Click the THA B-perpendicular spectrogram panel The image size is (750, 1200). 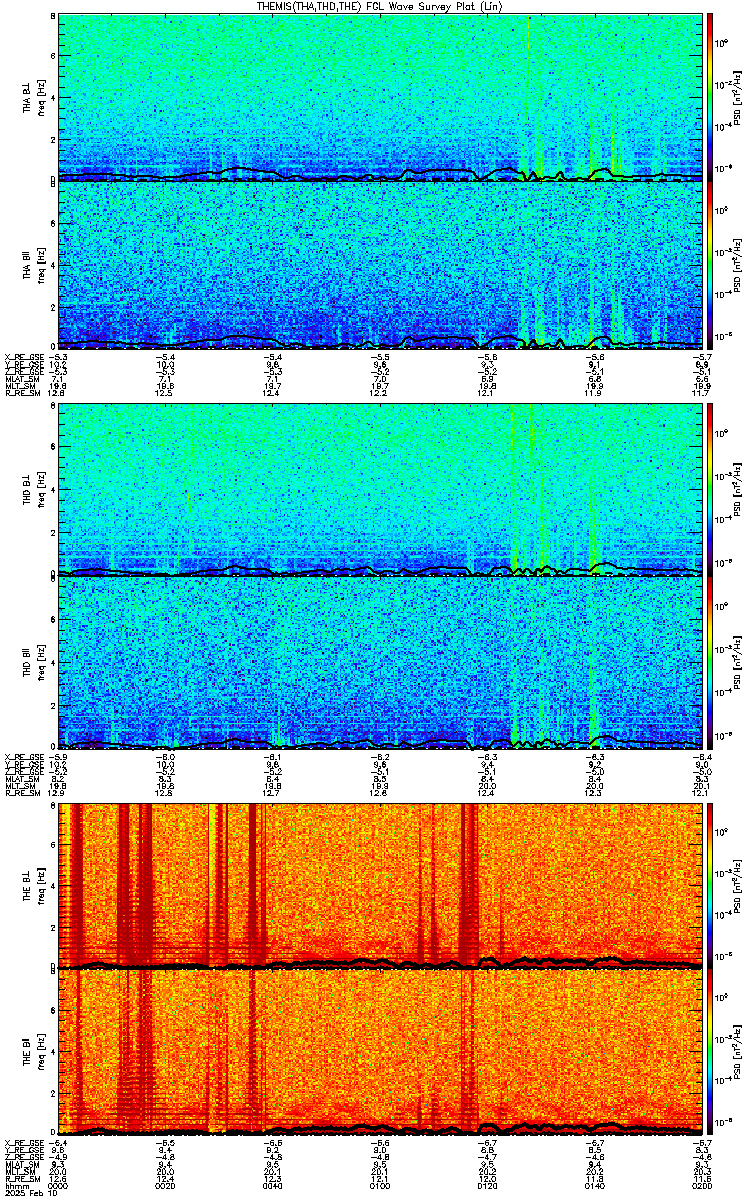378,97
